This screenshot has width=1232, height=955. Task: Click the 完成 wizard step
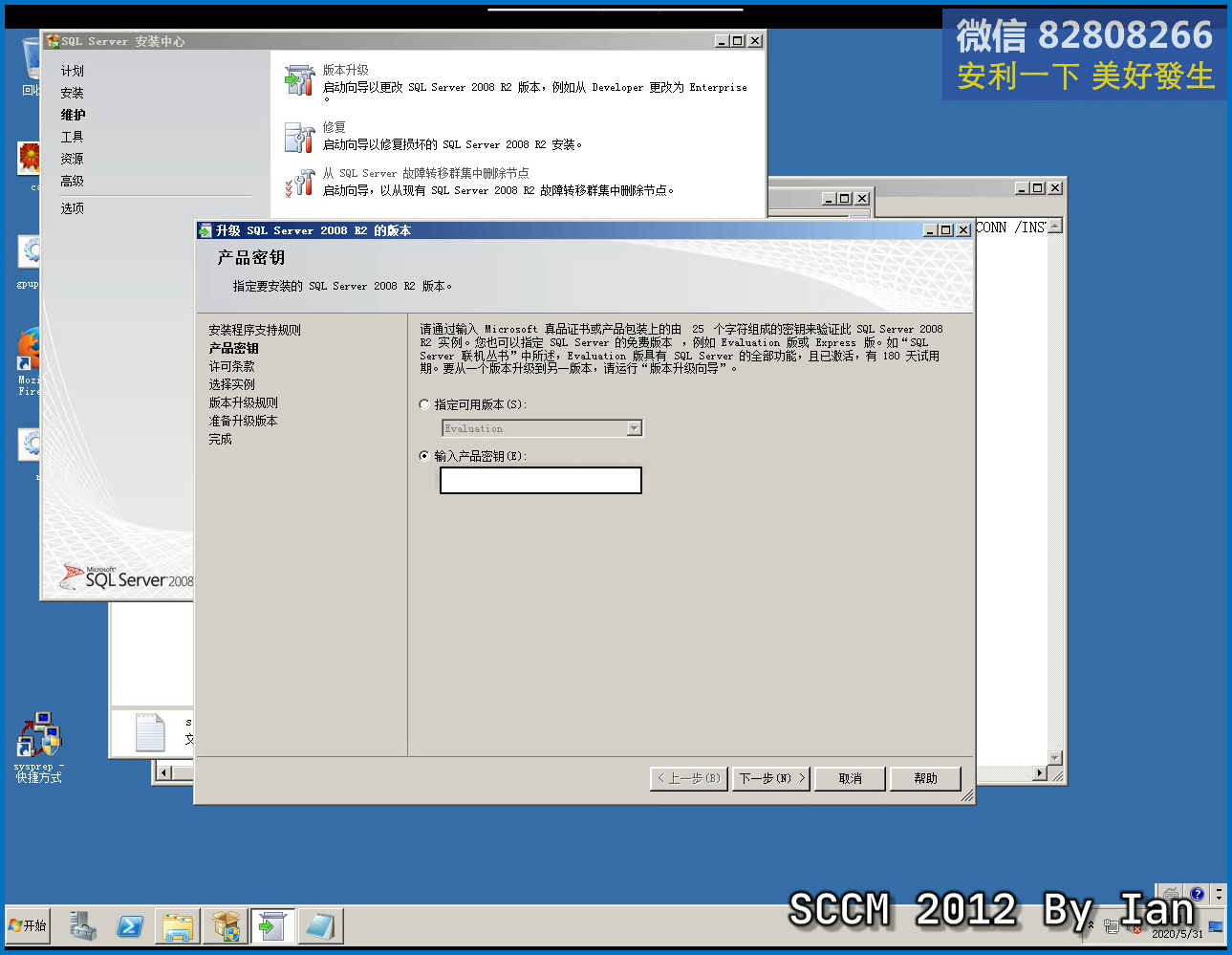click(x=220, y=439)
